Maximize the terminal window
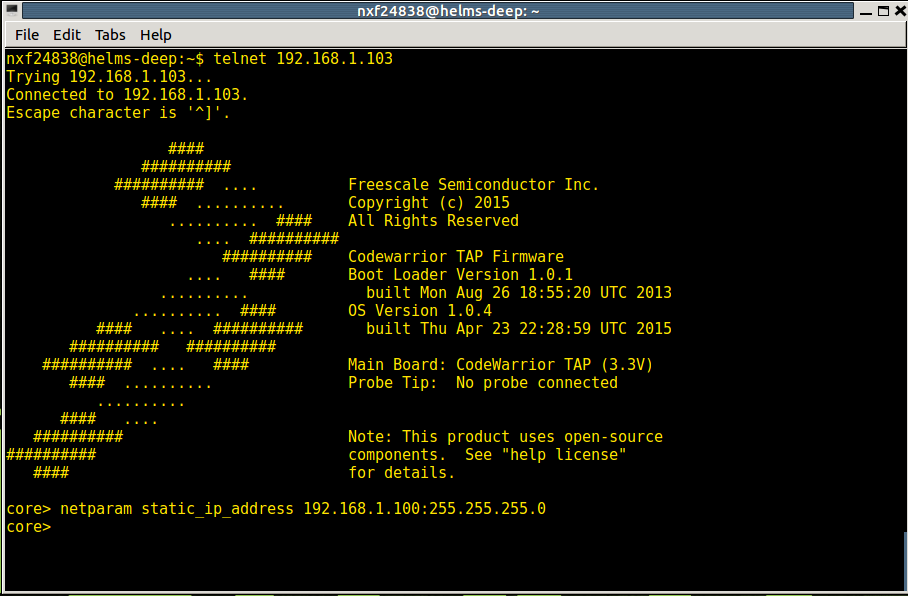This screenshot has width=908, height=596. coord(884,11)
